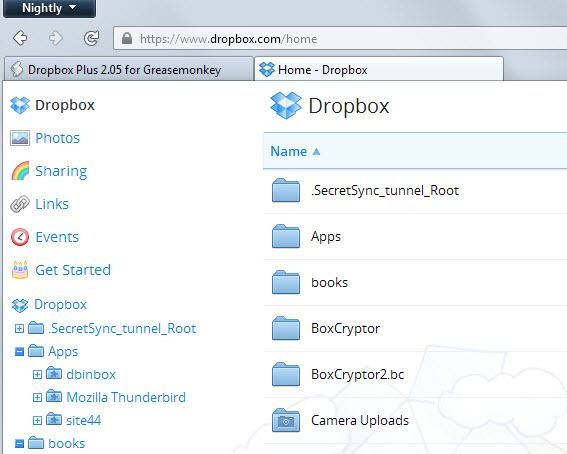Open the Sharing link in sidebar
Screen dimensions: 567x454
pos(61,171)
